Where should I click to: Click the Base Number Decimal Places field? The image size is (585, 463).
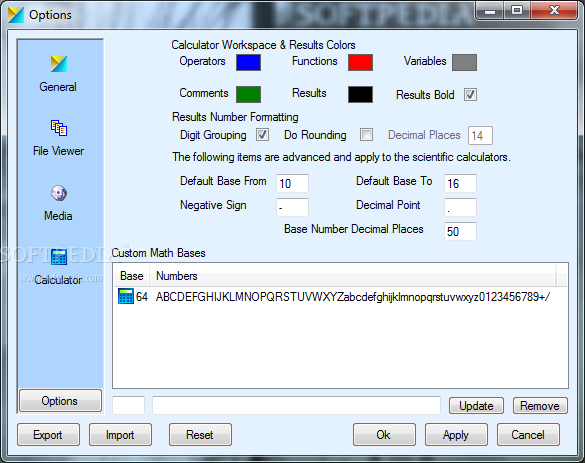click(x=460, y=231)
